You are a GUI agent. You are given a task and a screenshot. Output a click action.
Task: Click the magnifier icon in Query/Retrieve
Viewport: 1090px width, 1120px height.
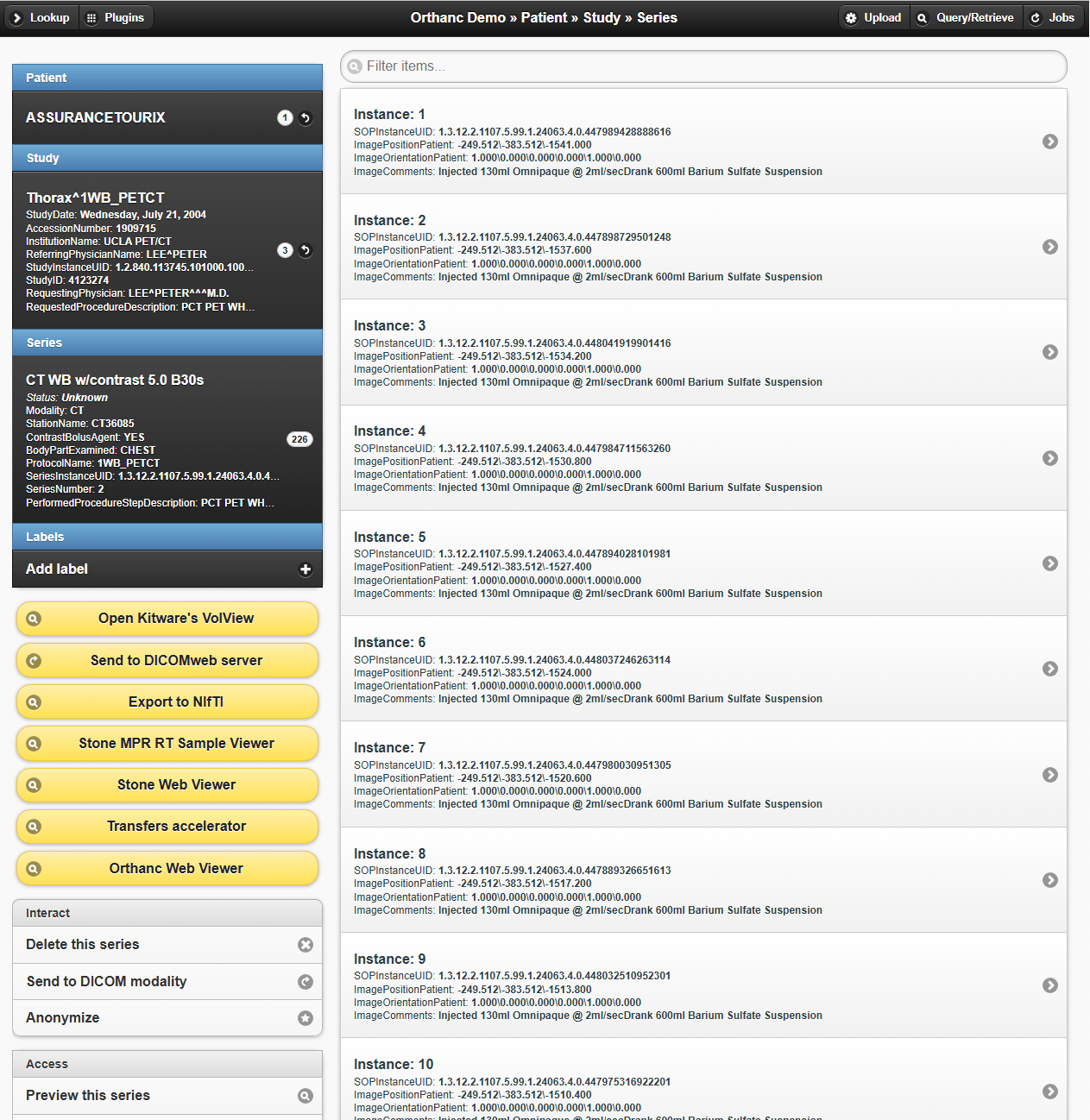923,18
